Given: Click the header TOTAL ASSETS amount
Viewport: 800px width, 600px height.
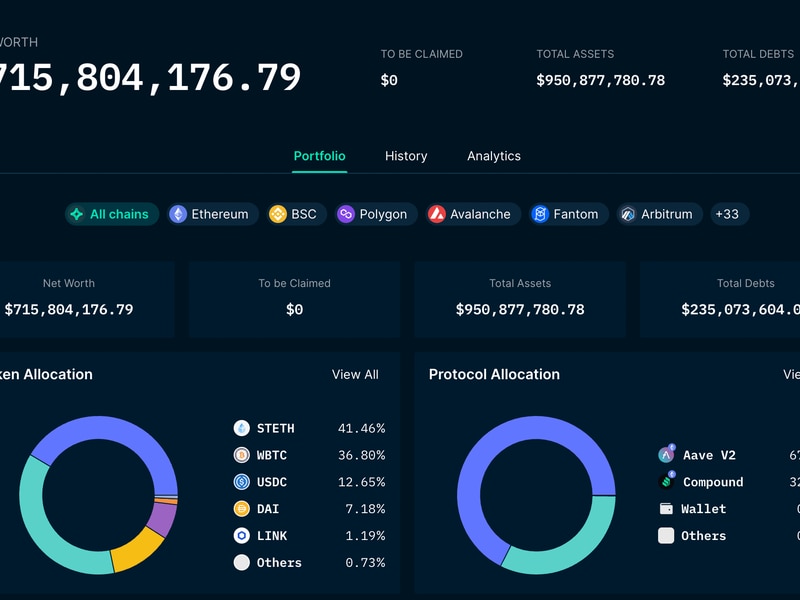Looking at the screenshot, I should (601, 80).
